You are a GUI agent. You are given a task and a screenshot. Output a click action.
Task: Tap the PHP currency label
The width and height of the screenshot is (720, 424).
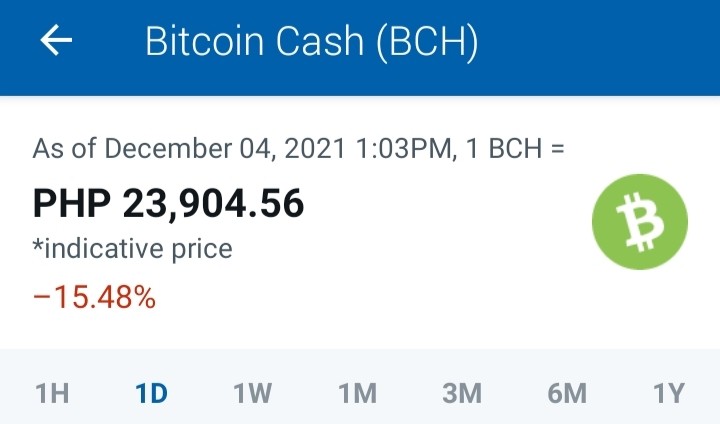click(72, 204)
